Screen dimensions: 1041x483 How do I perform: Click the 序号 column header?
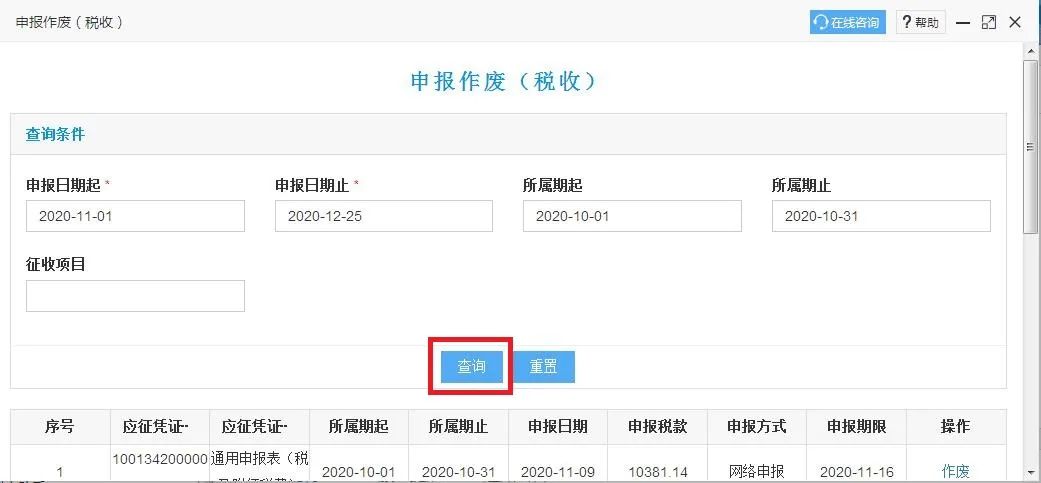pos(60,427)
